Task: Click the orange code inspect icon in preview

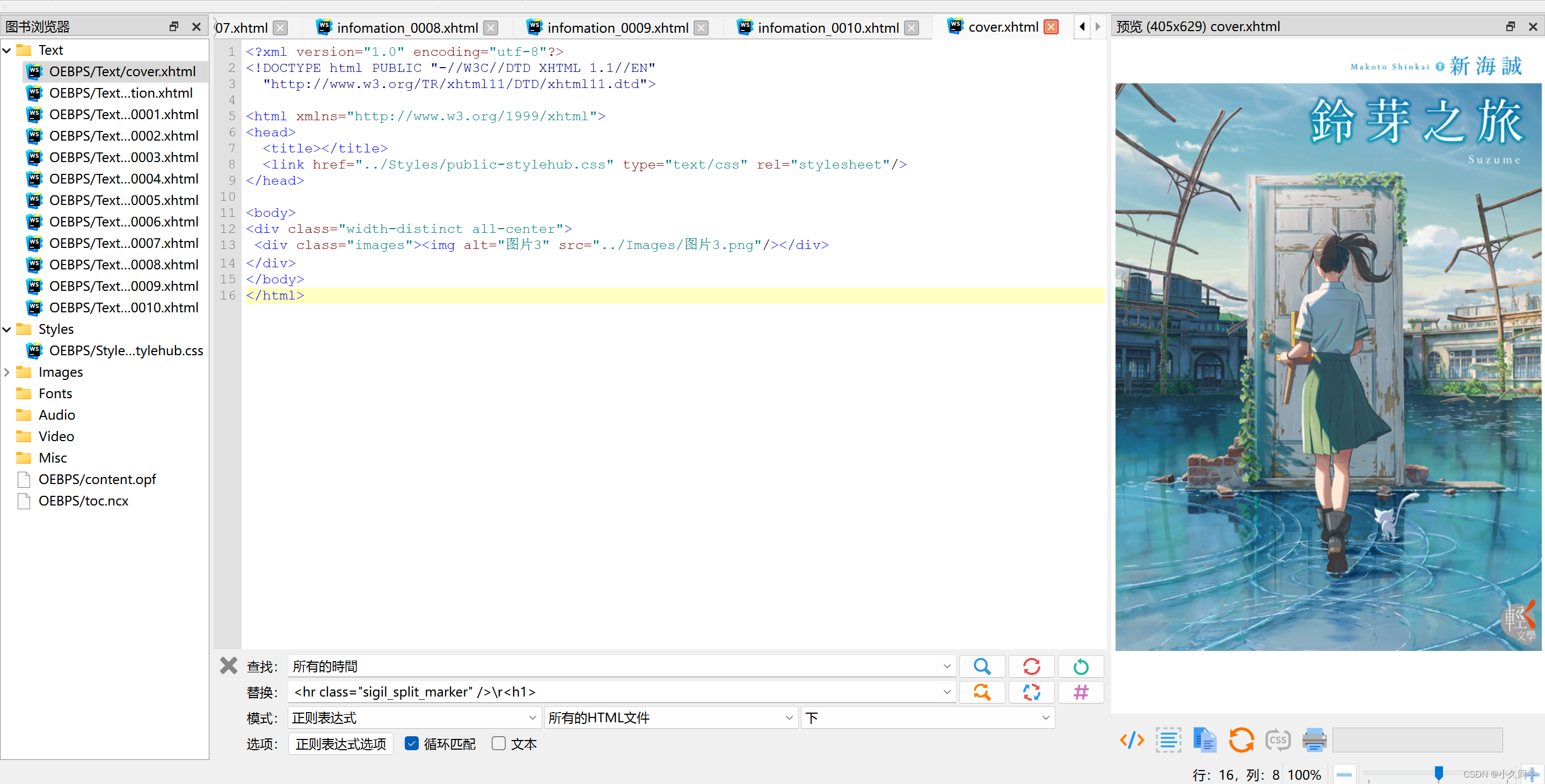Action: [x=1131, y=739]
